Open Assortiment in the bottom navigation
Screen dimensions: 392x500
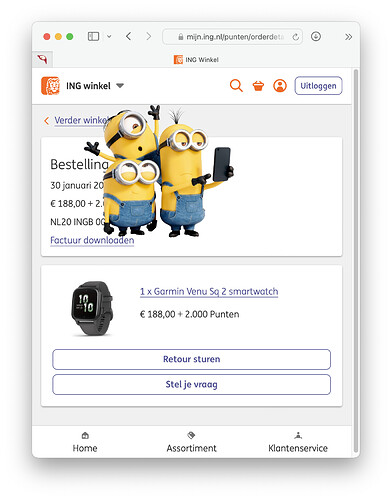point(191,442)
